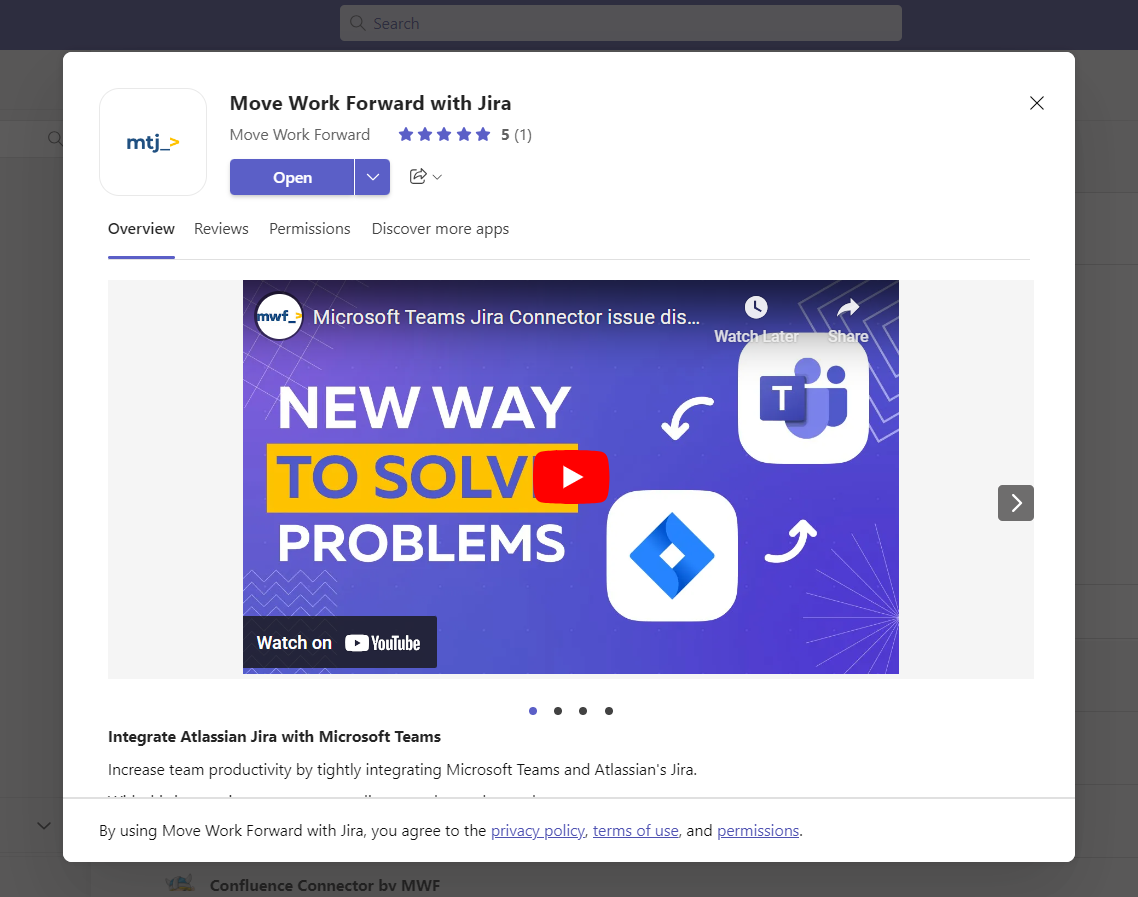Switch to the Reviews tab
Image resolution: width=1138 pixels, height=897 pixels.
[x=221, y=229]
